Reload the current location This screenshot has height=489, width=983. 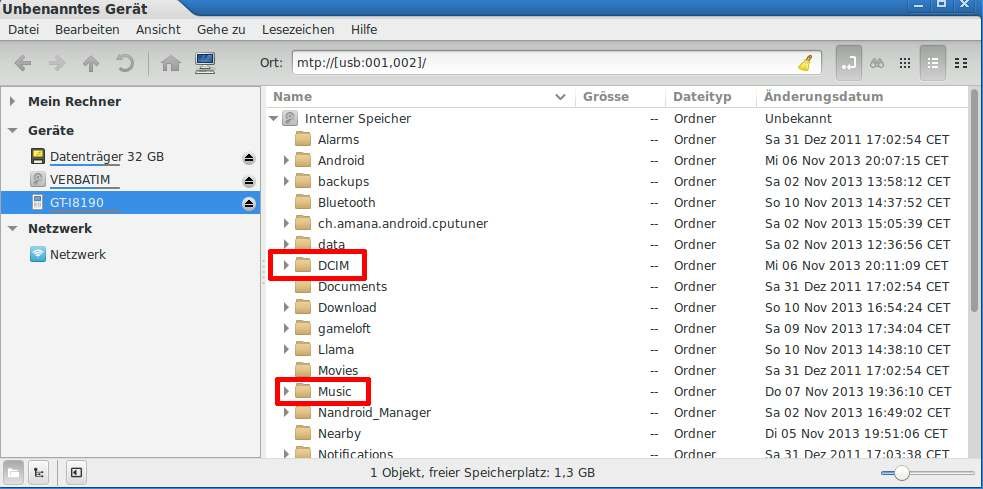(125, 63)
